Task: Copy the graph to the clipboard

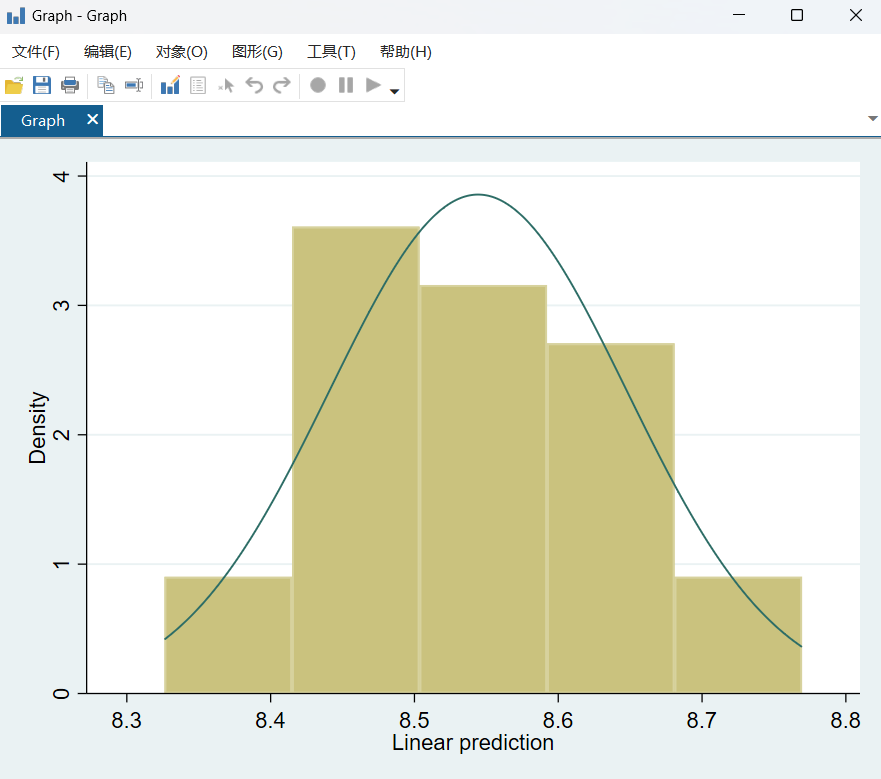Action: point(106,86)
